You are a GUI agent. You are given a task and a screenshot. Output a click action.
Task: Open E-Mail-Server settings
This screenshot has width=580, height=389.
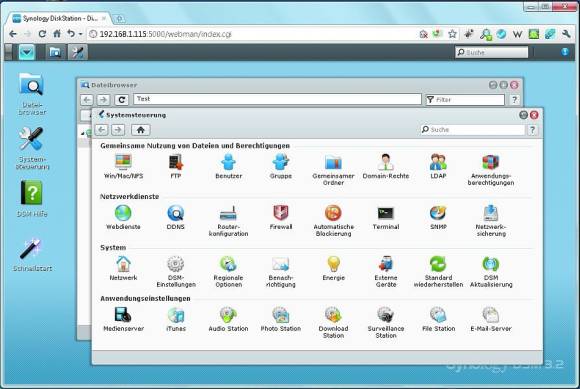491,319
